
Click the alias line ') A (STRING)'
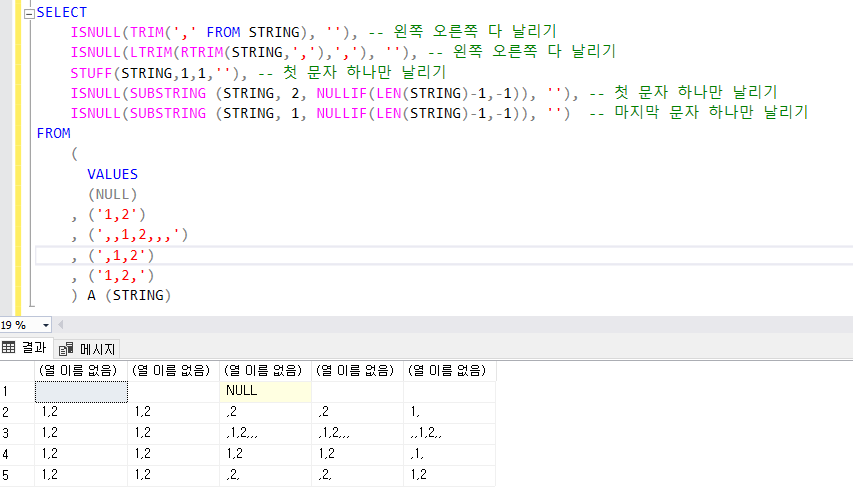pyautogui.click(x=121, y=296)
